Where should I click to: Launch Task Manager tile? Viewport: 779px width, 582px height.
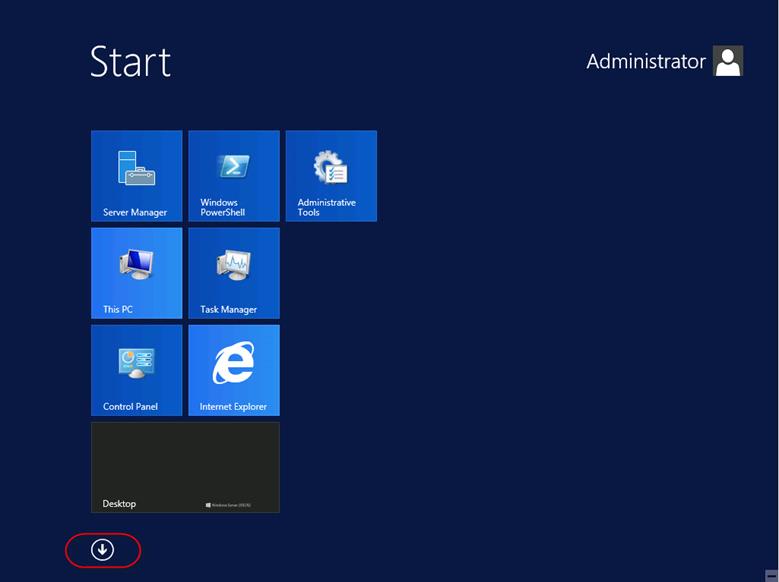click(234, 273)
